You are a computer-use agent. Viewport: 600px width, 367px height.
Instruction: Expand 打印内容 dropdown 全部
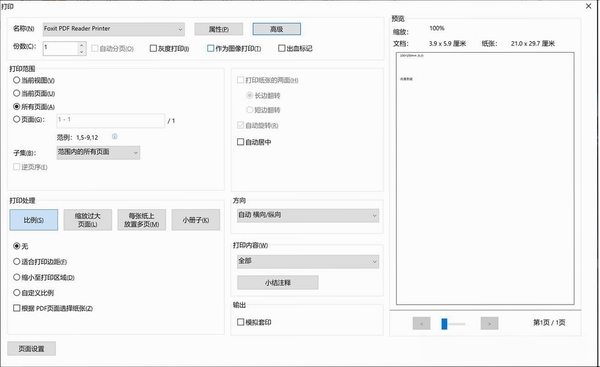pos(308,261)
